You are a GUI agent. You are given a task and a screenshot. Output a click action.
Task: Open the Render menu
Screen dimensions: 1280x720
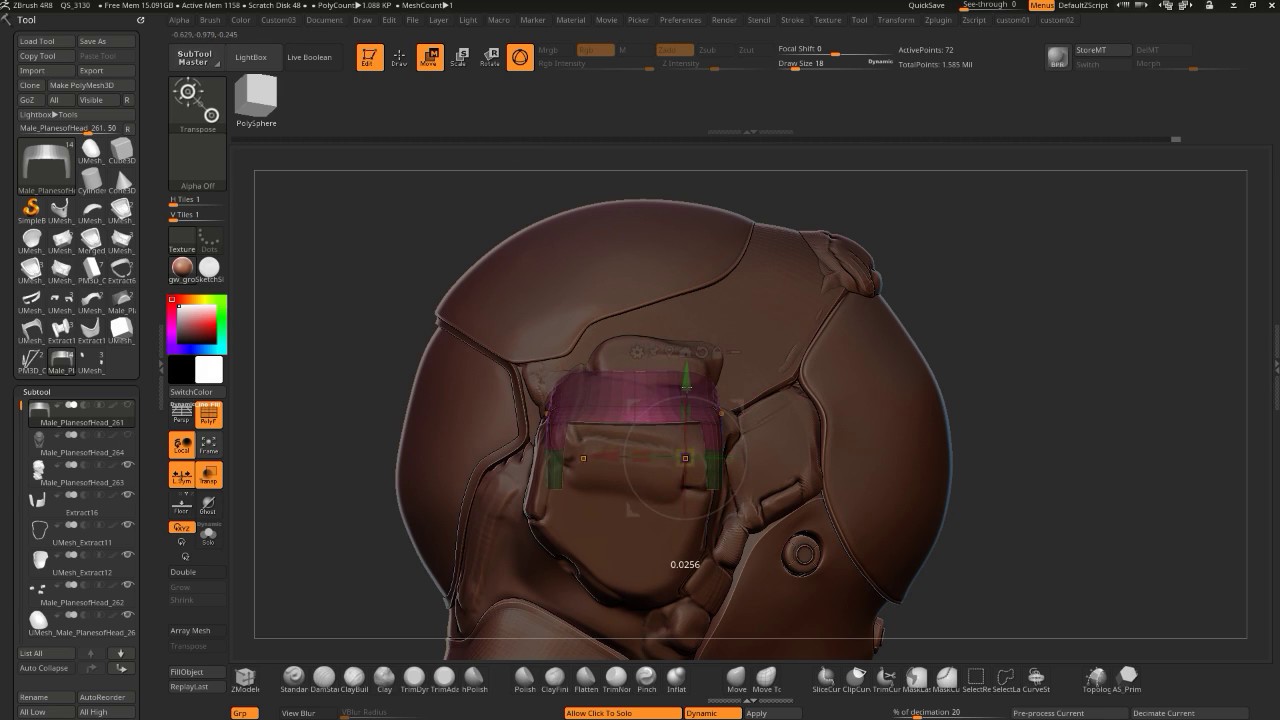[724, 20]
